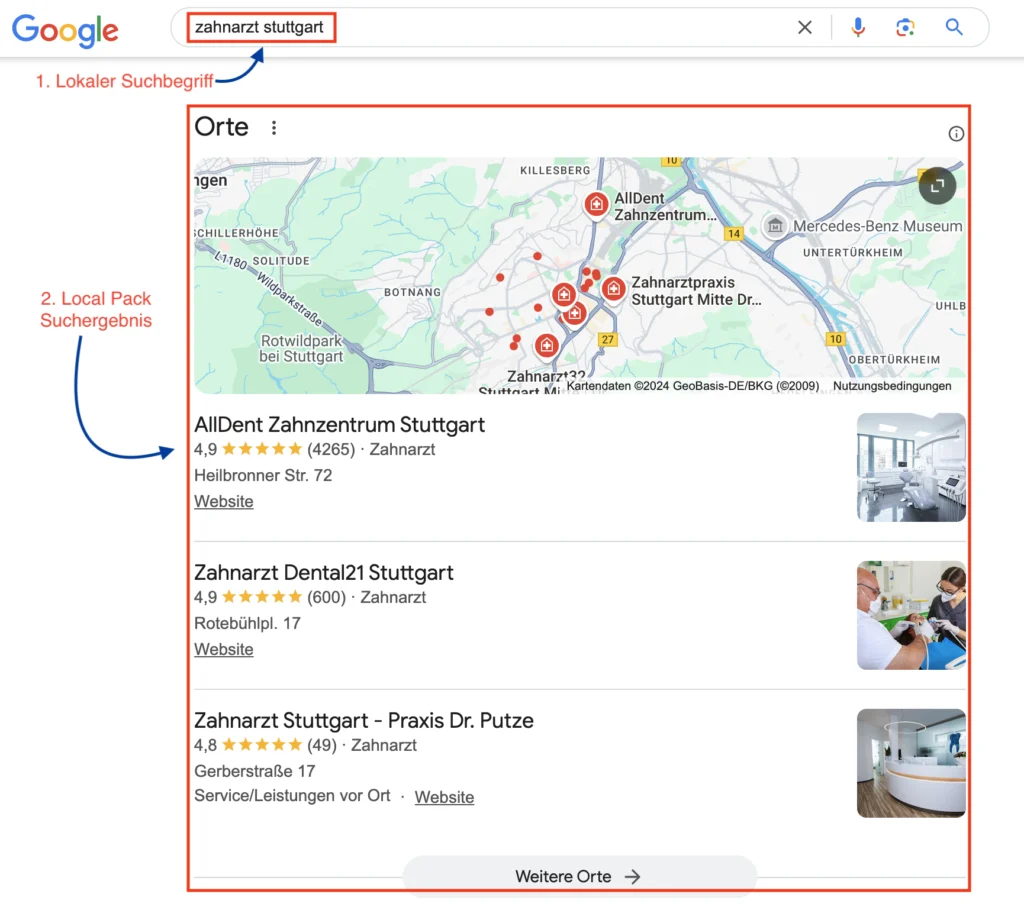Click the Weitere Orte button
The width and height of the screenshot is (1024, 910).
tap(578, 876)
